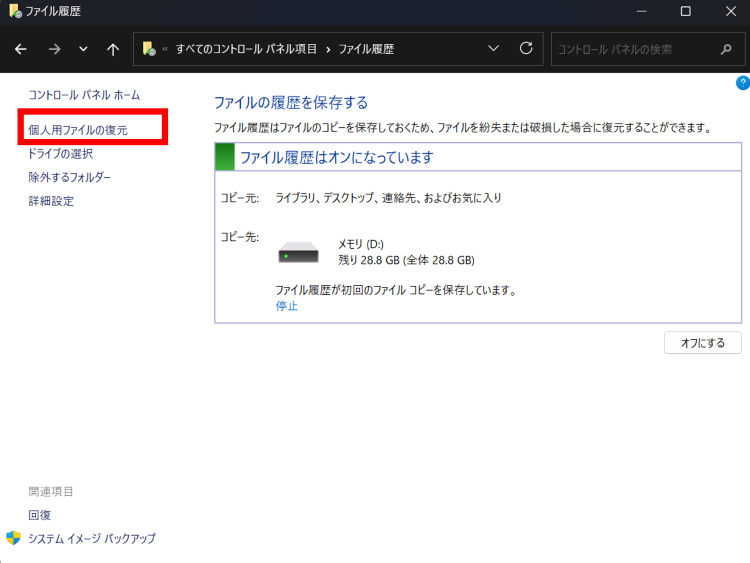This screenshot has width=750, height=563.
Task: Click the address bar folder icon
Action: pyautogui.click(x=149, y=48)
